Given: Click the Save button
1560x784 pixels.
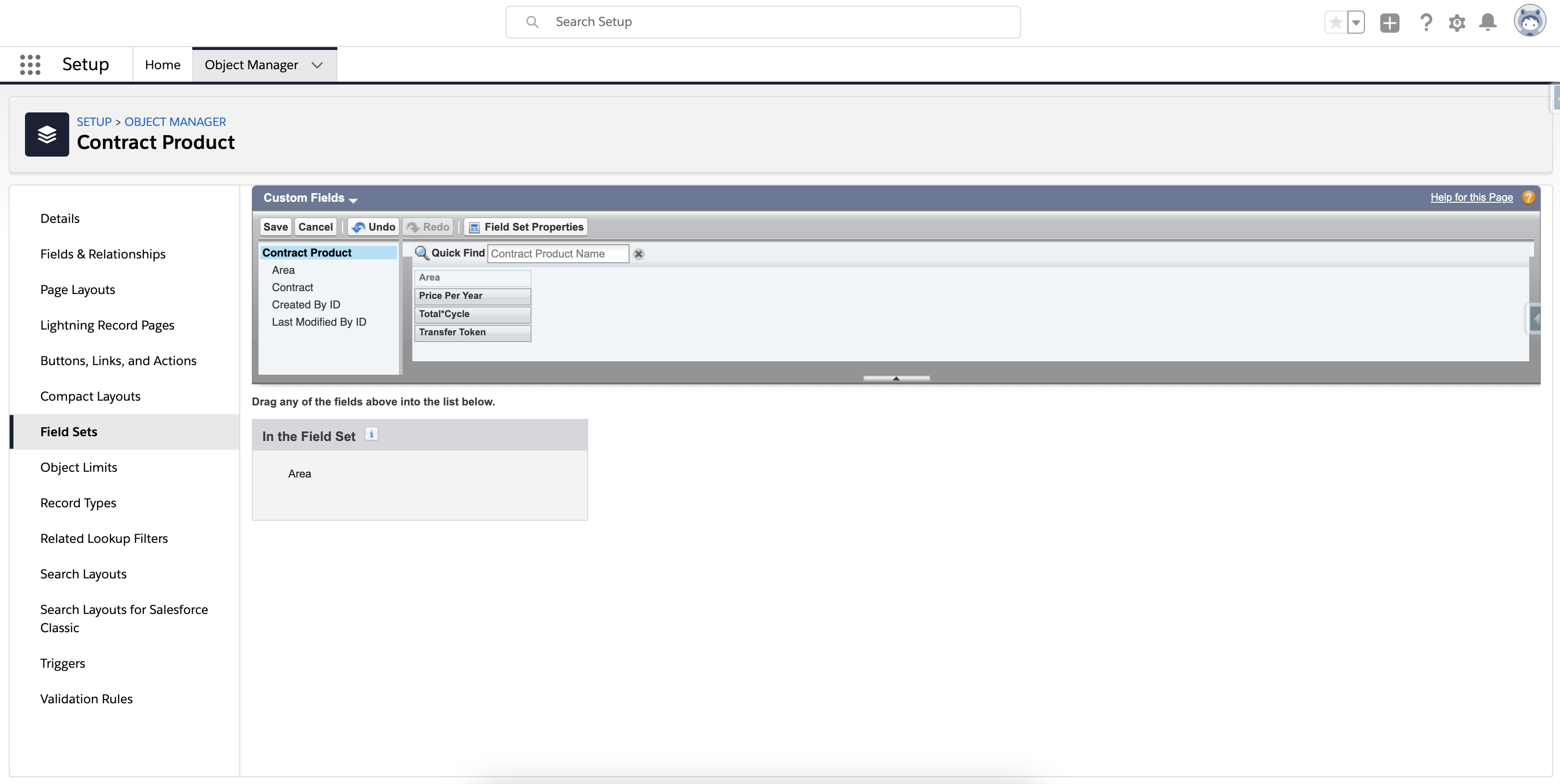Looking at the screenshot, I should point(275,227).
